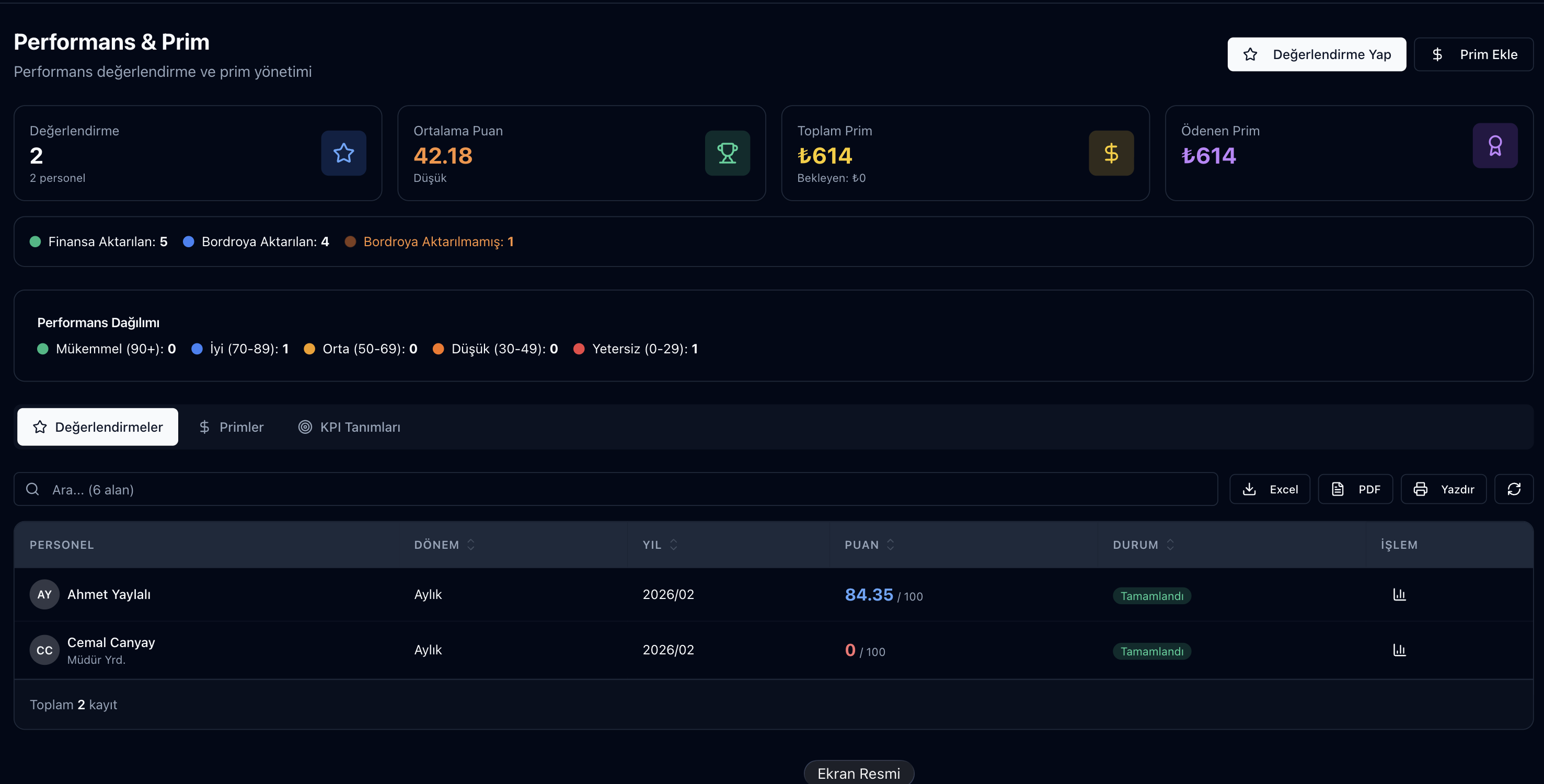Viewport: 1544px width, 784px height.
Task: Focus the Ara... (6 alan) search field
Action: [x=616, y=489]
